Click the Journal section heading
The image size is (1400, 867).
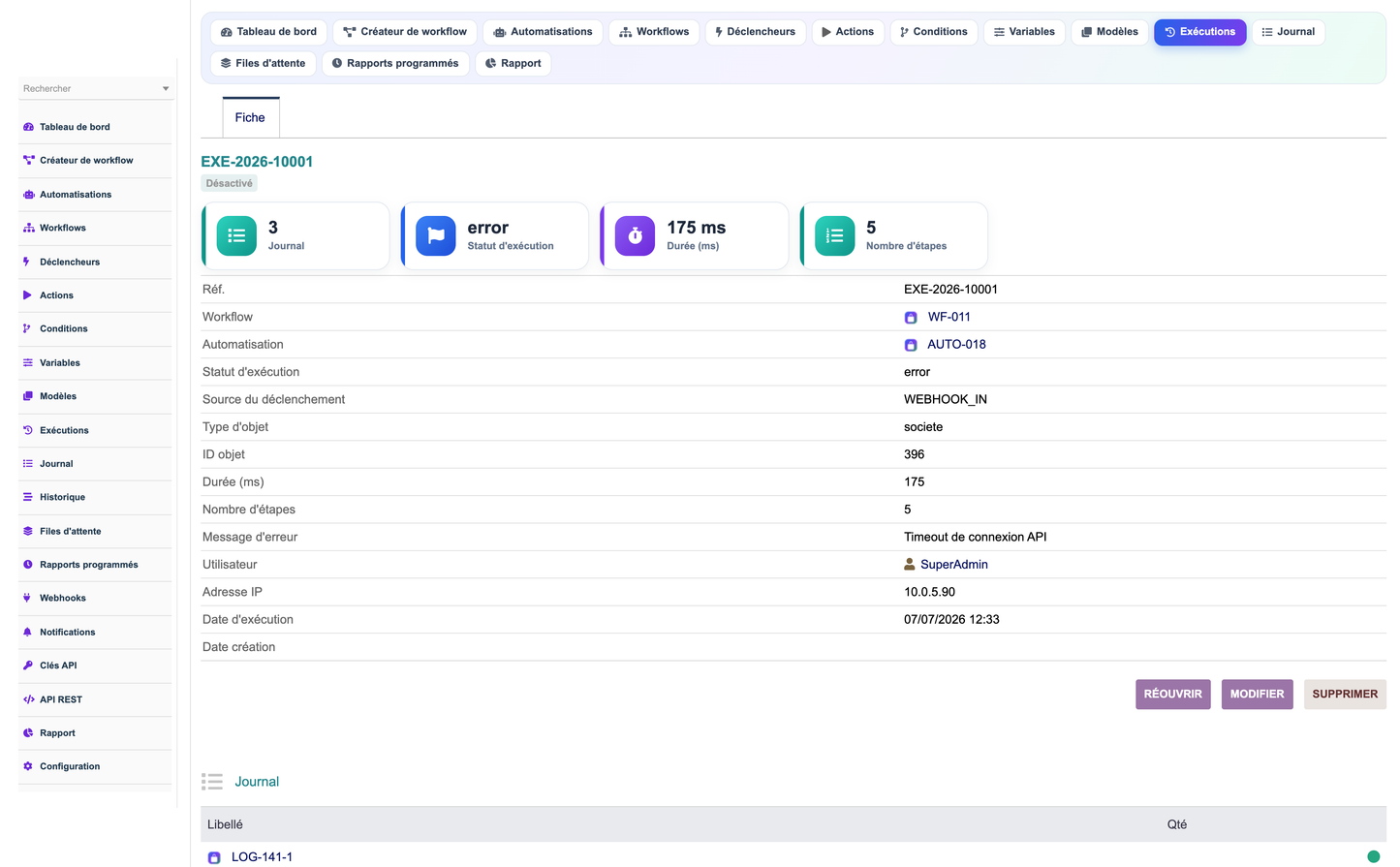257,782
